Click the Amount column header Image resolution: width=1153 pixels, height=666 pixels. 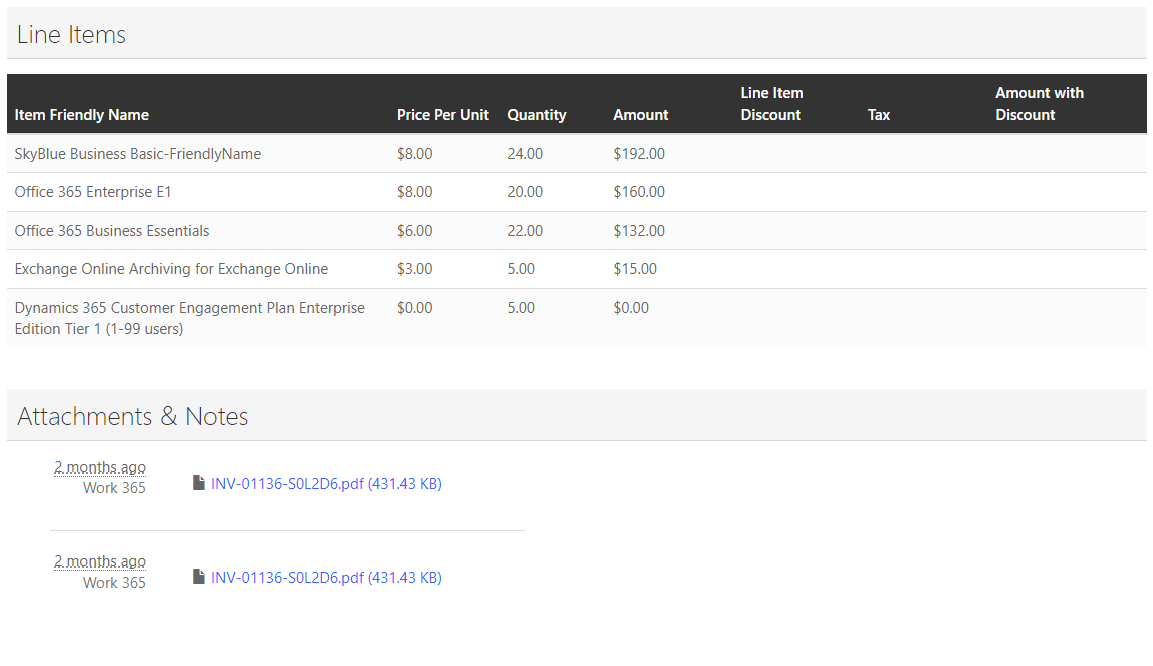point(640,115)
